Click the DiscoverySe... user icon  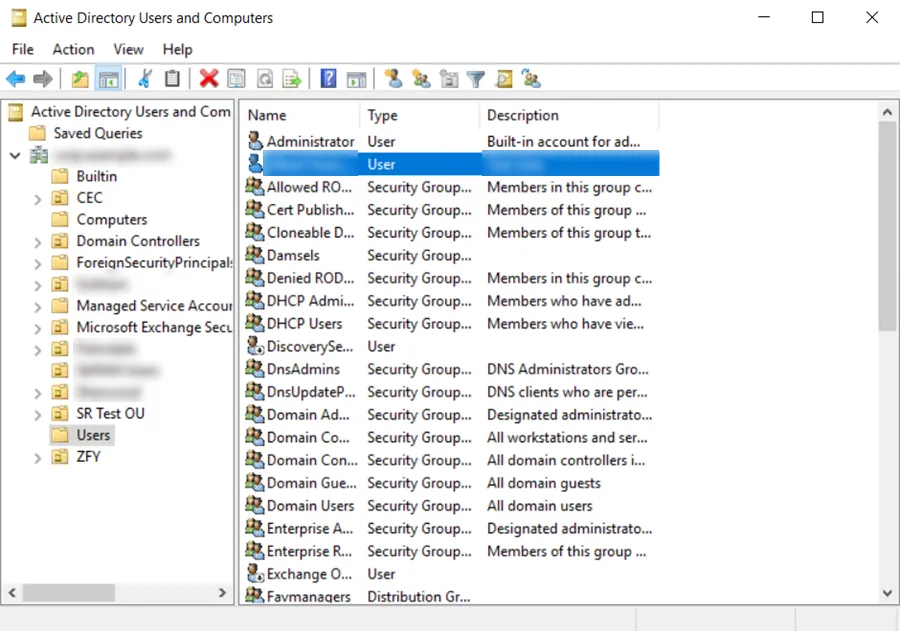tap(255, 346)
